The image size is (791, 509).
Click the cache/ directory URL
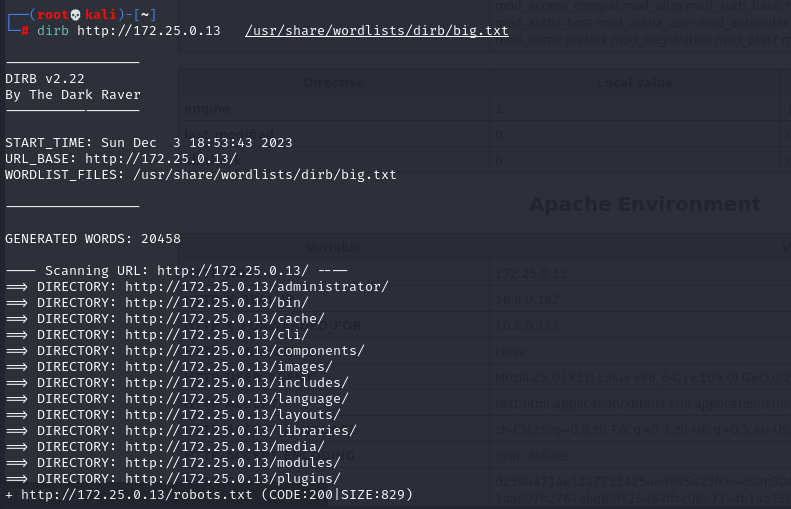[x=225, y=319]
